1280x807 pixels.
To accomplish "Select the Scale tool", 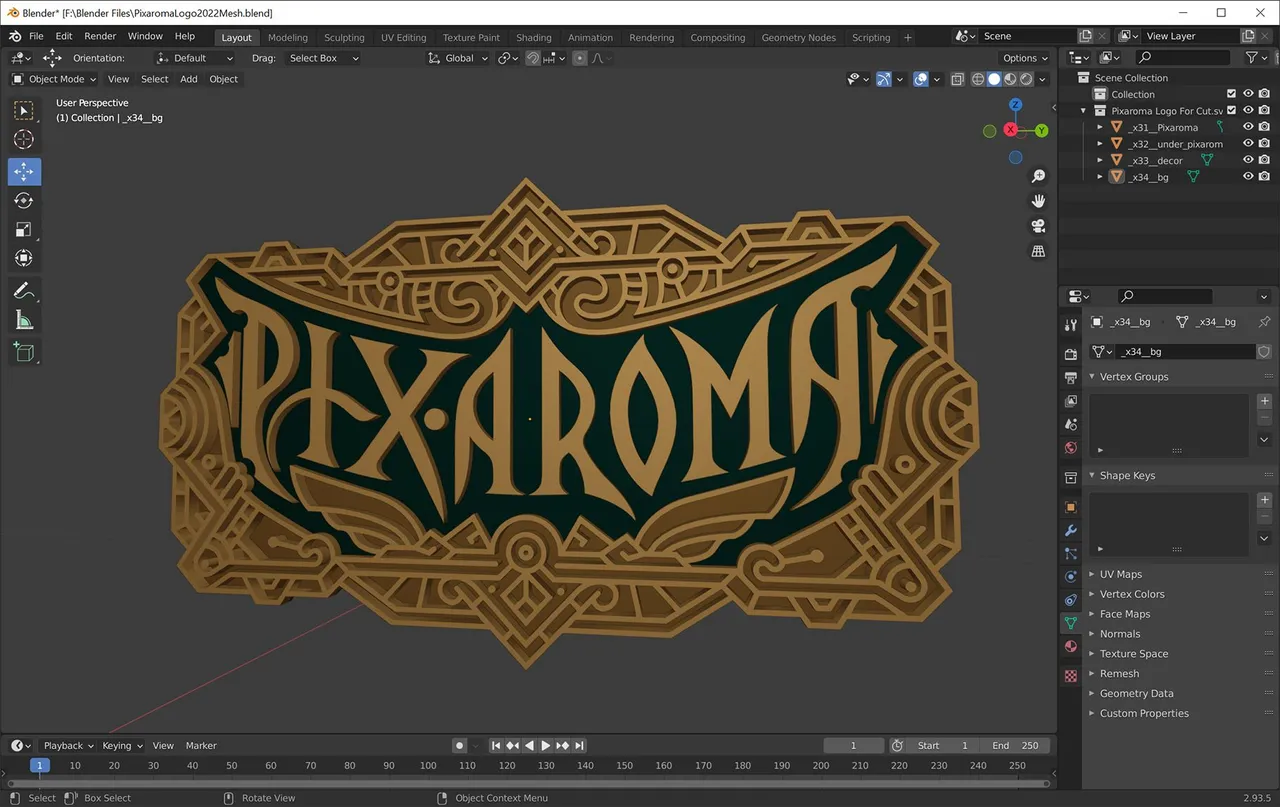I will 24,230.
